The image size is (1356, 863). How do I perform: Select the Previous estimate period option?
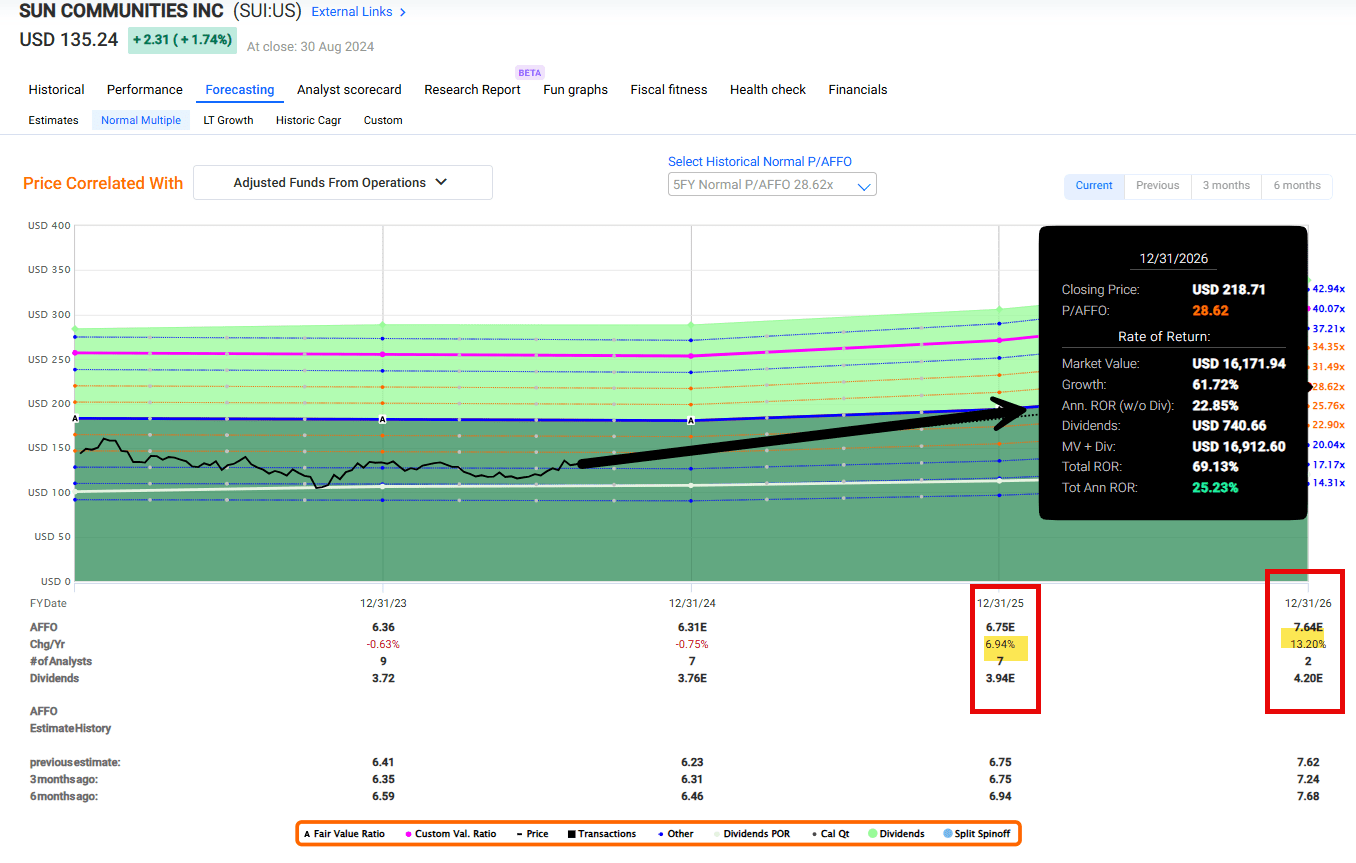(x=1157, y=186)
